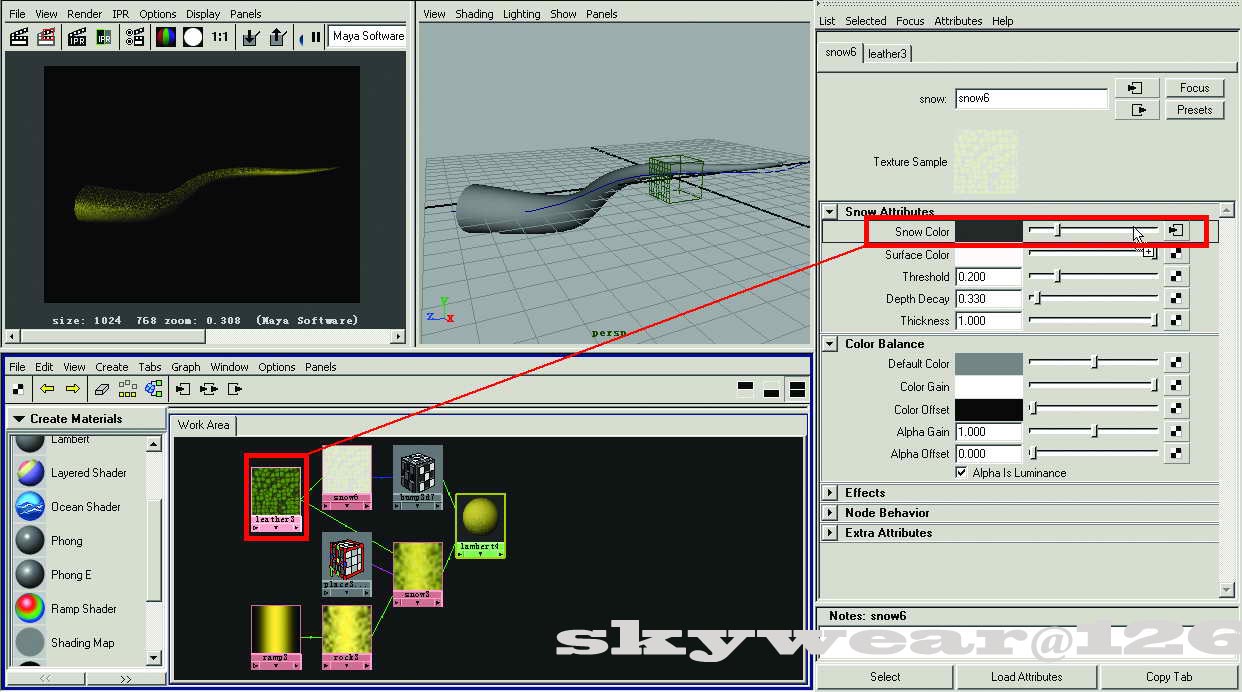Click the Refresh IPR image icon
This screenshot has height=692, width=1242.
(x=104, y=37)
